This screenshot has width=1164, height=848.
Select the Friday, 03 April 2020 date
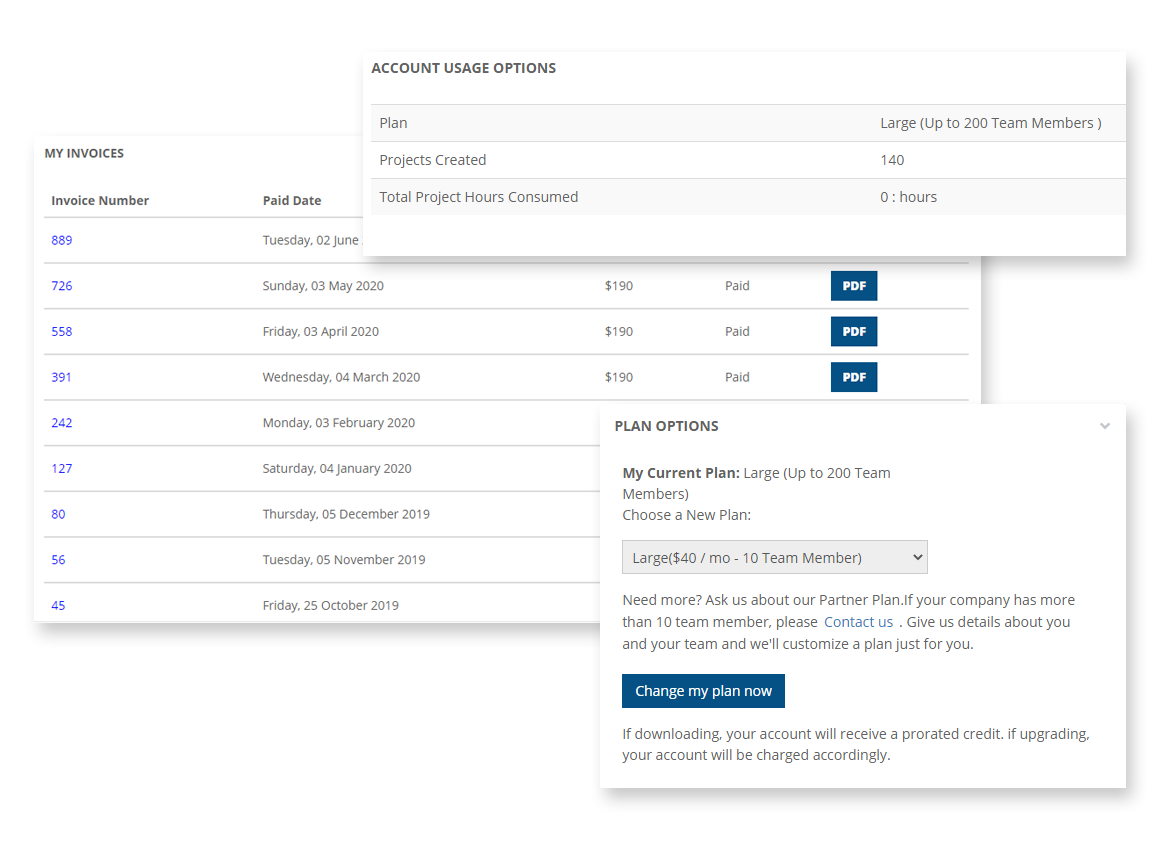[321, 331]
